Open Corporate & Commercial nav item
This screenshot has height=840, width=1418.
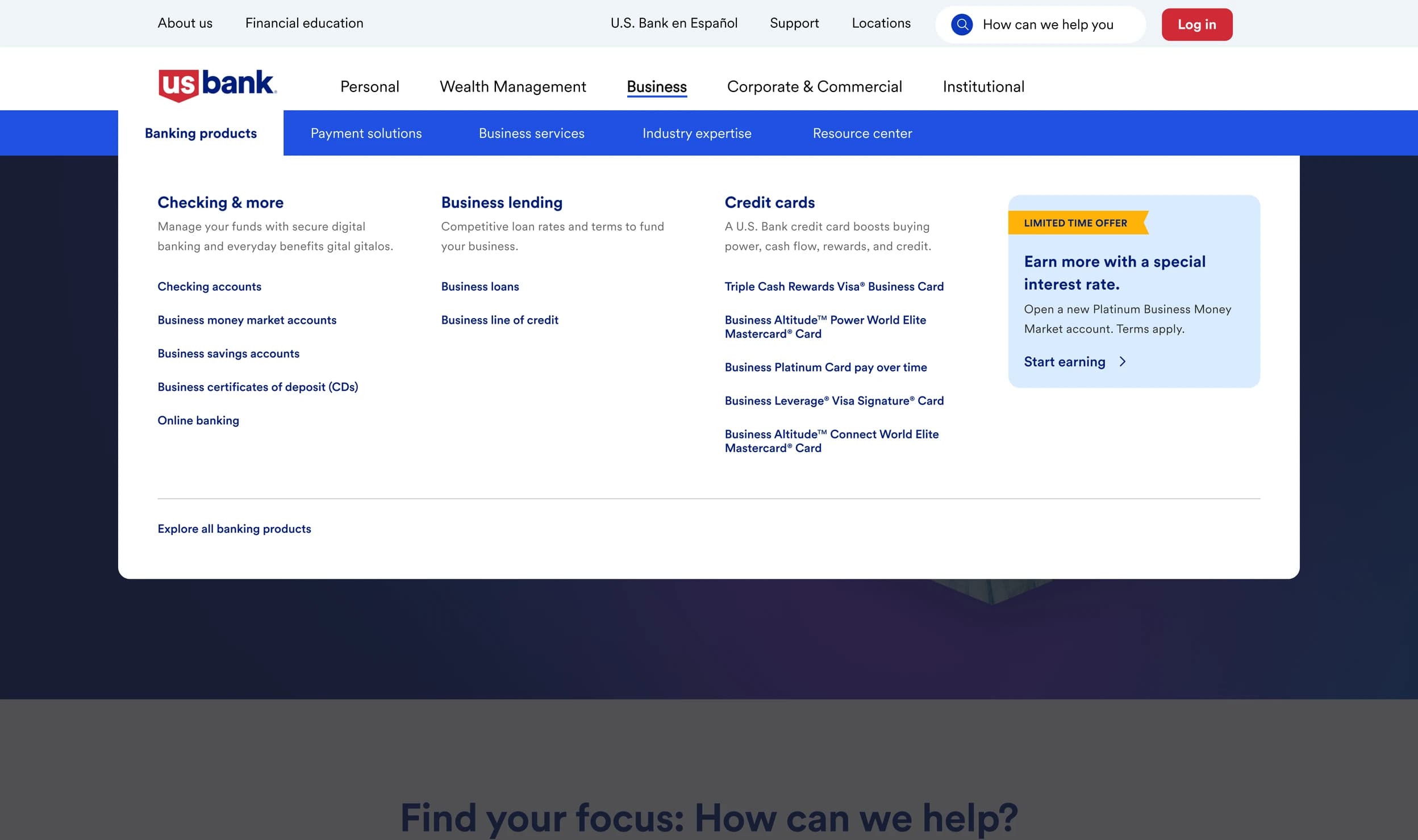814,86
